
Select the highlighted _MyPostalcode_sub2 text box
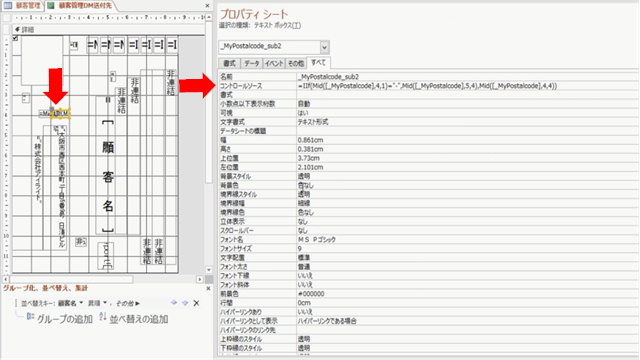pos(60,113)
